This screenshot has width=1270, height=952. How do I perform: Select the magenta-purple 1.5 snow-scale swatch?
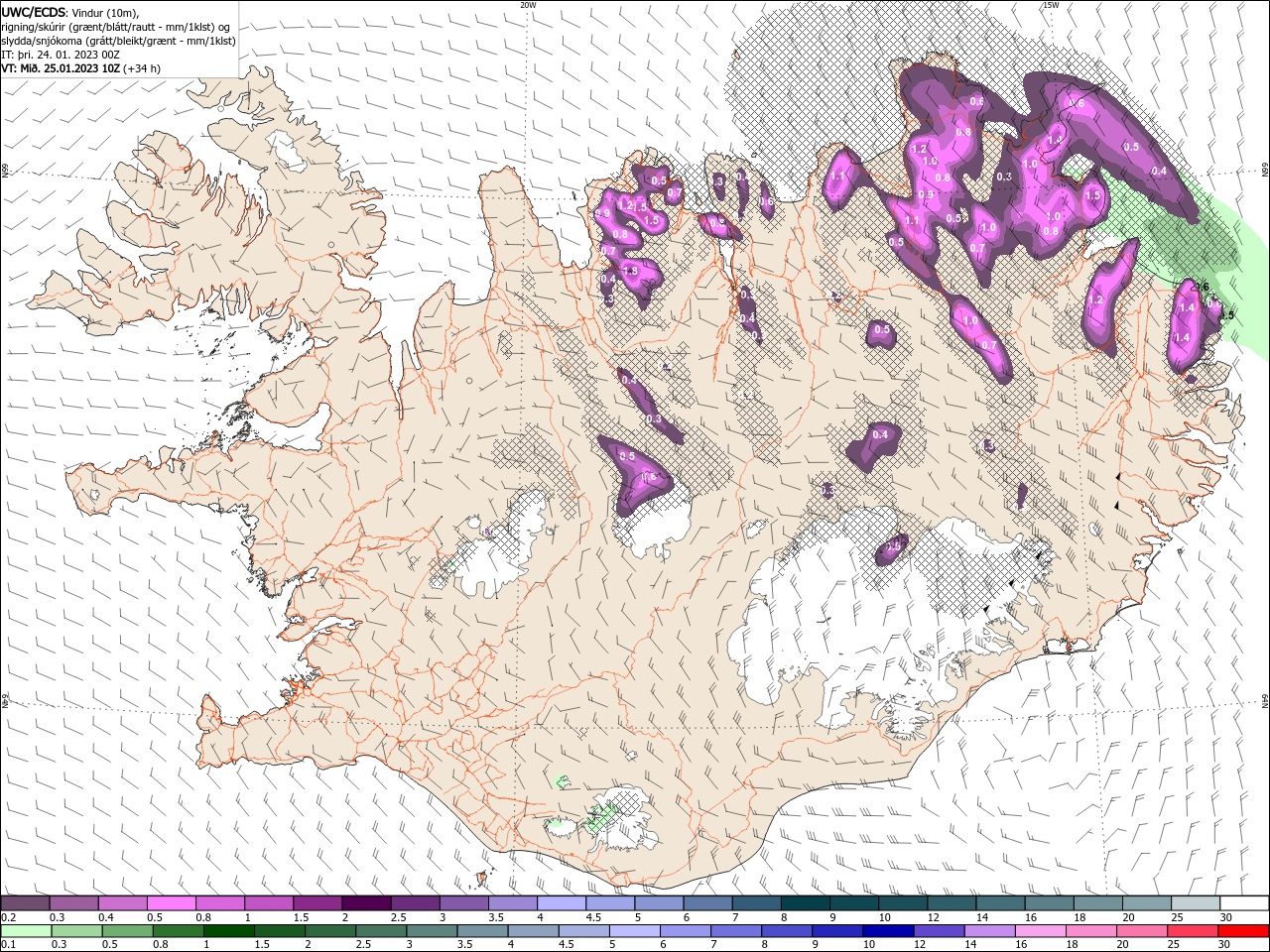pyautogui.click(x=317, y=903)
